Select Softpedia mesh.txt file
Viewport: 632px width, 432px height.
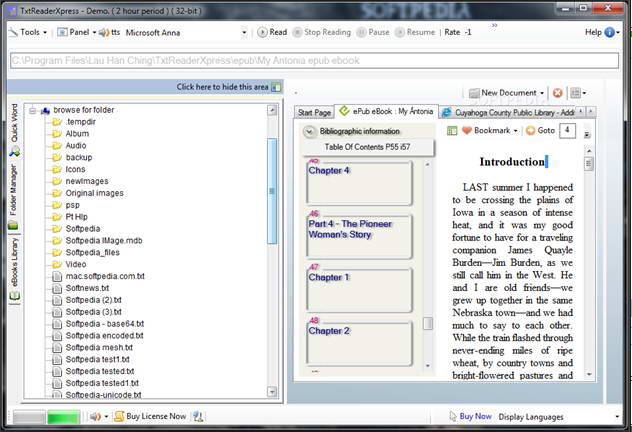tap(99, 347)
